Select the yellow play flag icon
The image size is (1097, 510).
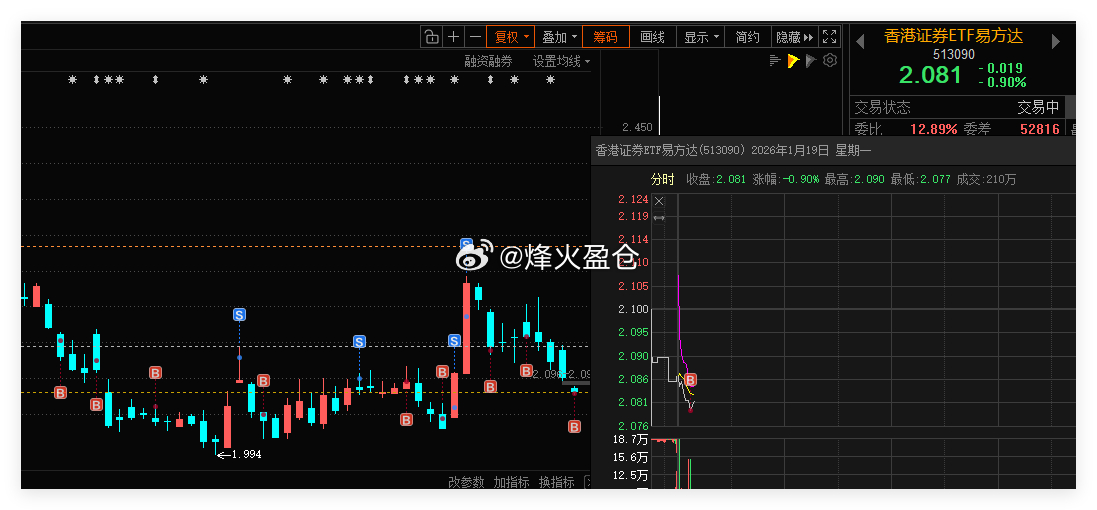(793, 60)
